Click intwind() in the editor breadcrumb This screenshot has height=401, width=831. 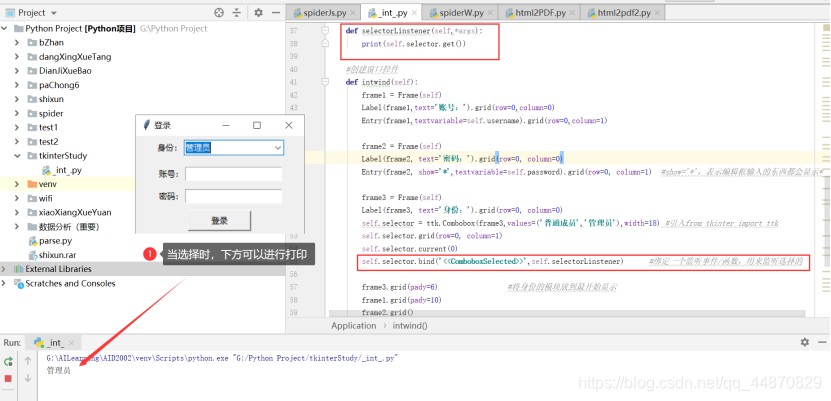pos(410,326)
